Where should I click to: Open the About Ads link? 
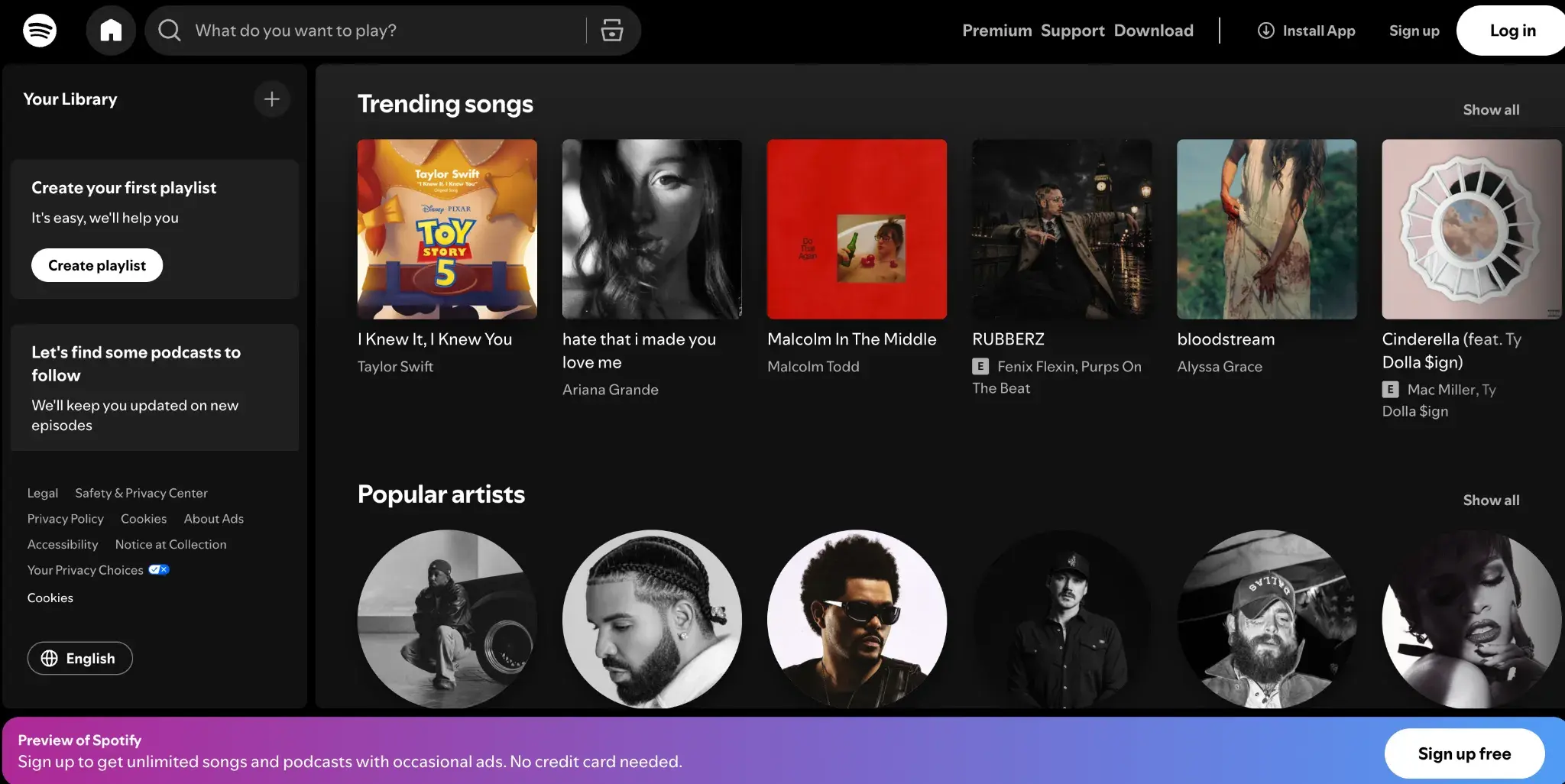click(x=214, y=519)
